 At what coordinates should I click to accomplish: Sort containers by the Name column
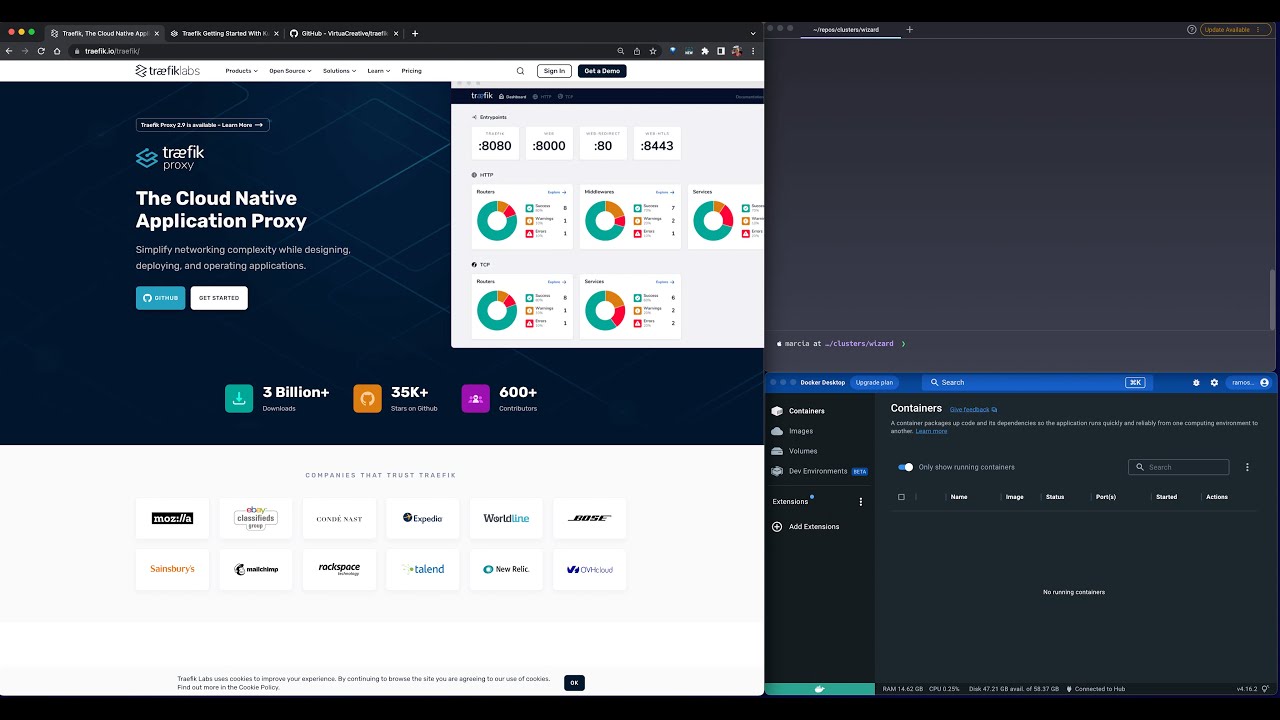point(959,497)
